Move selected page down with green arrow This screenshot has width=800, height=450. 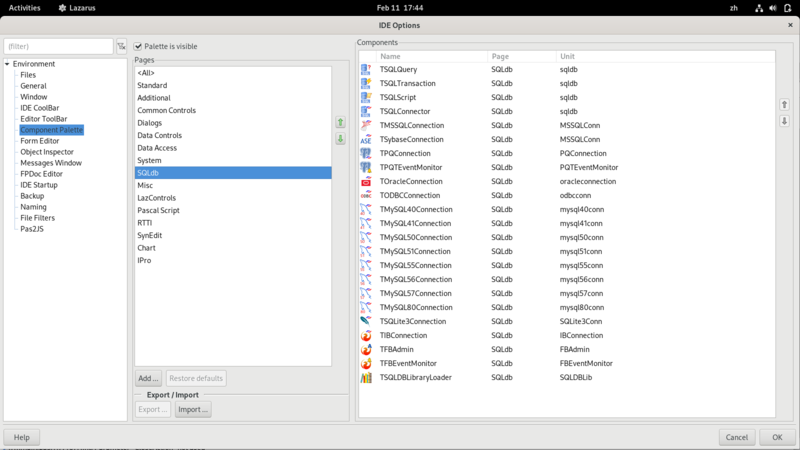tap(340, 139)
